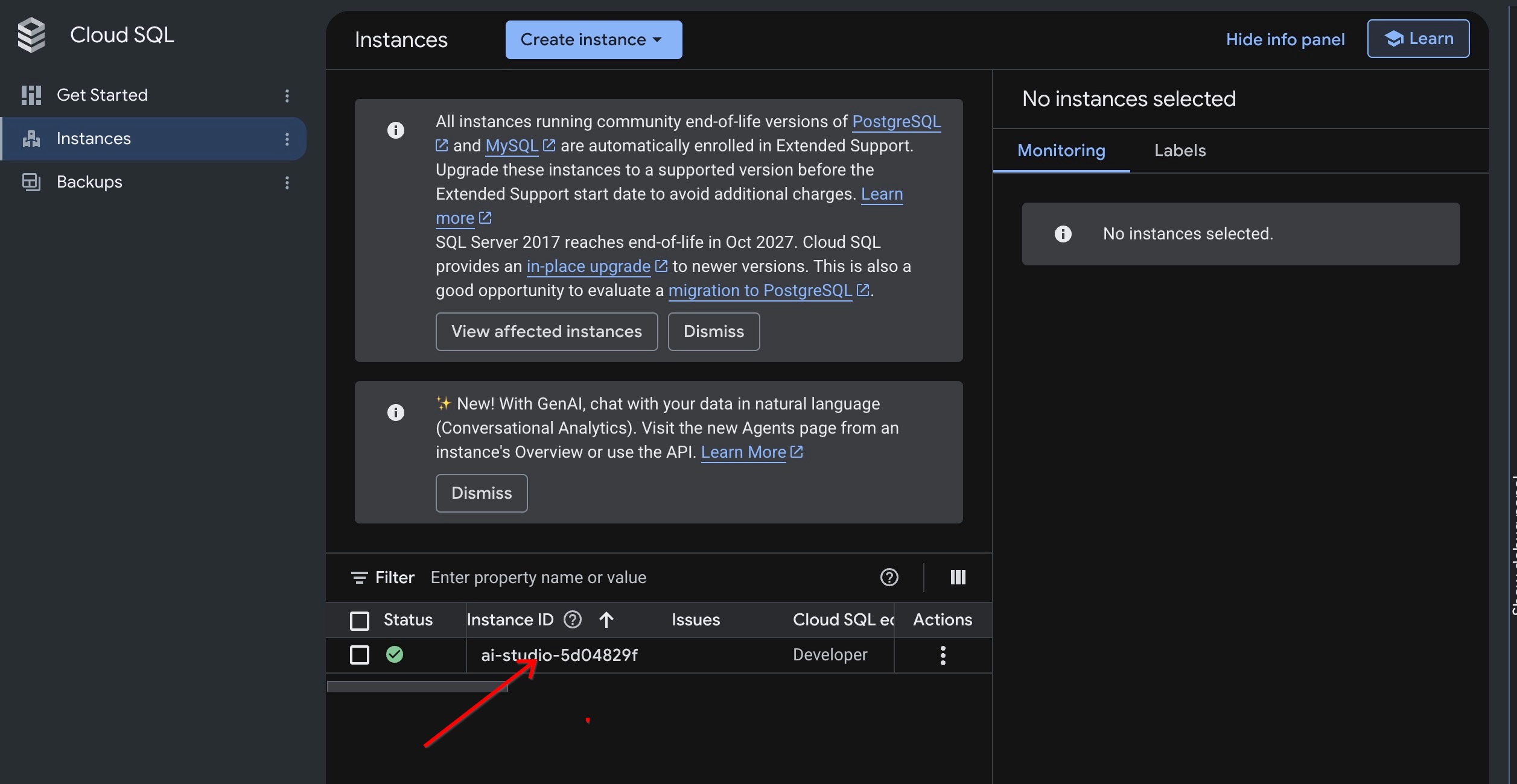Image resolution: width=1517 pixels, height=784 pixels.
Task: Click the Status column header
Action: (408, 620)
